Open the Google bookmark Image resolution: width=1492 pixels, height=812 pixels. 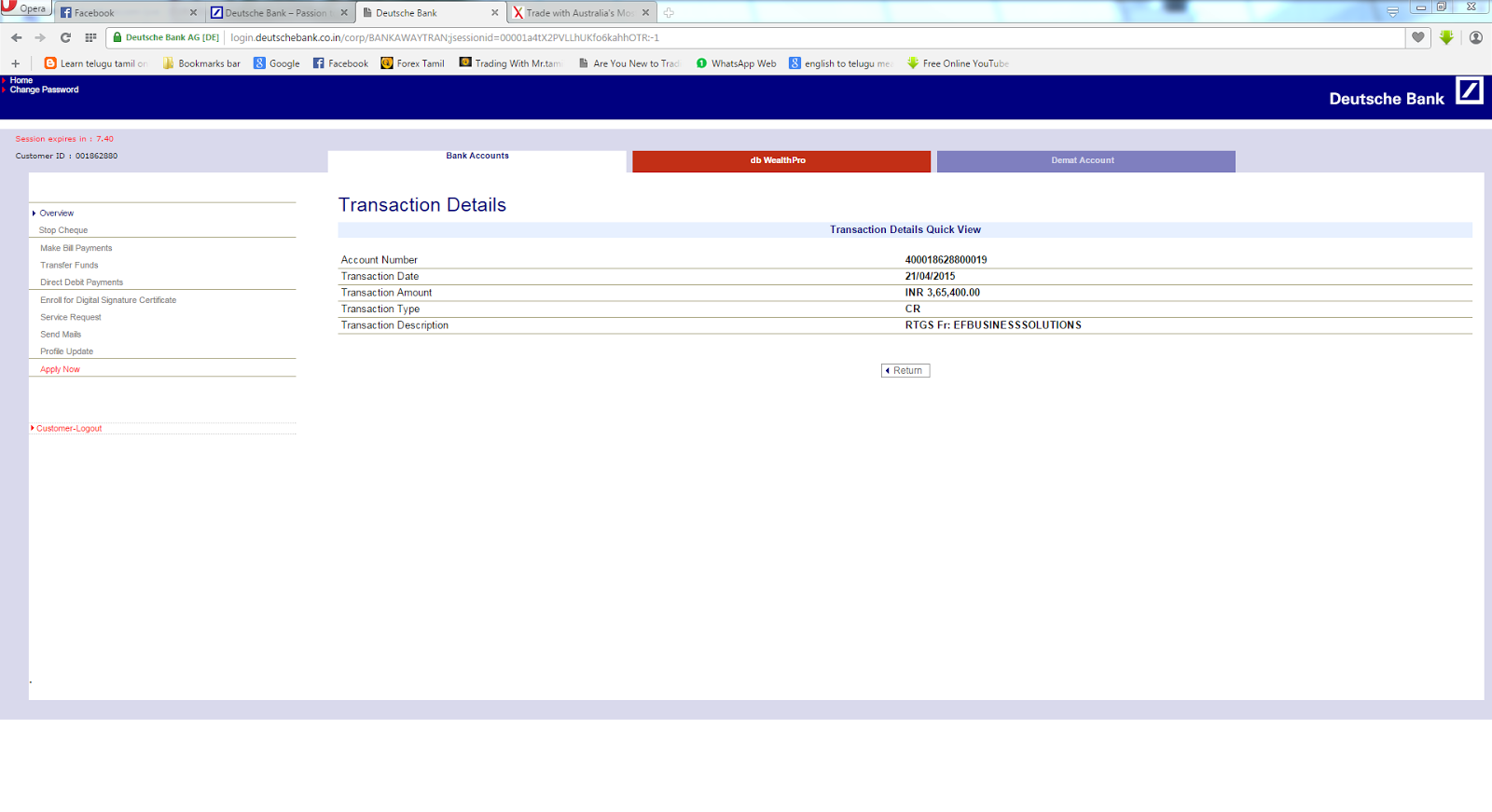277,63
